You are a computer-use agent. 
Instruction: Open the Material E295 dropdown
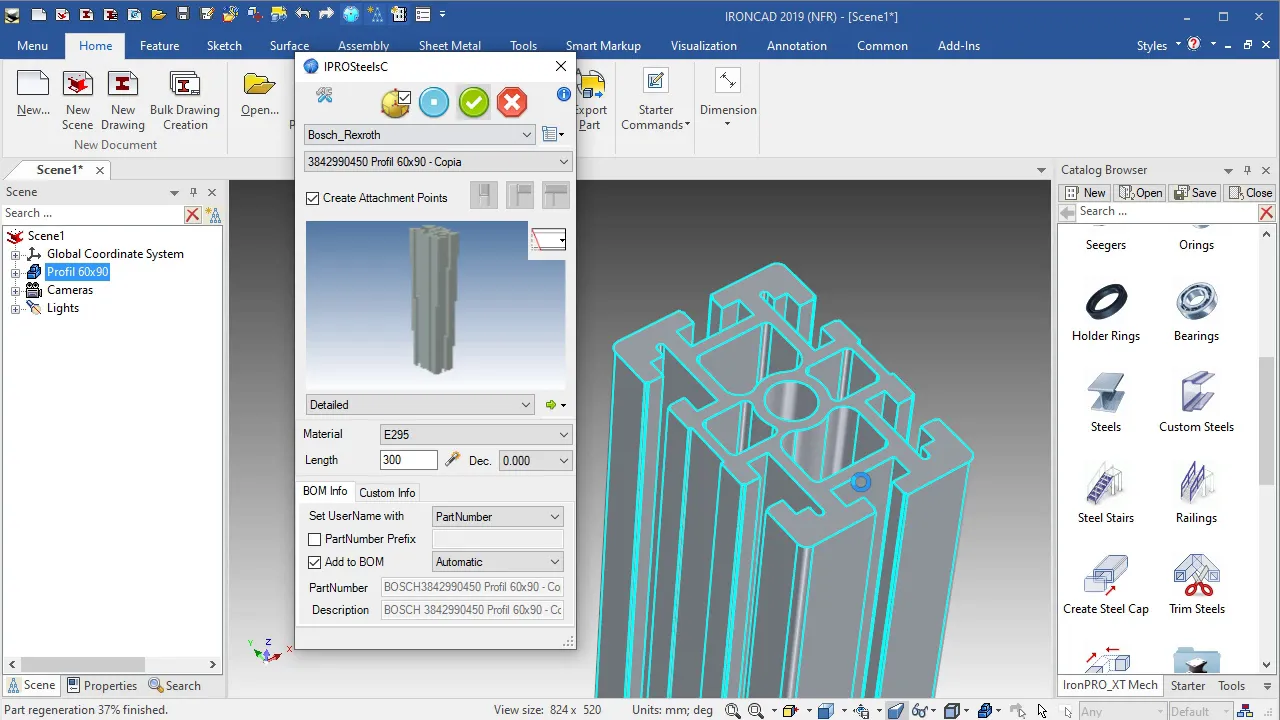(476, 435)
